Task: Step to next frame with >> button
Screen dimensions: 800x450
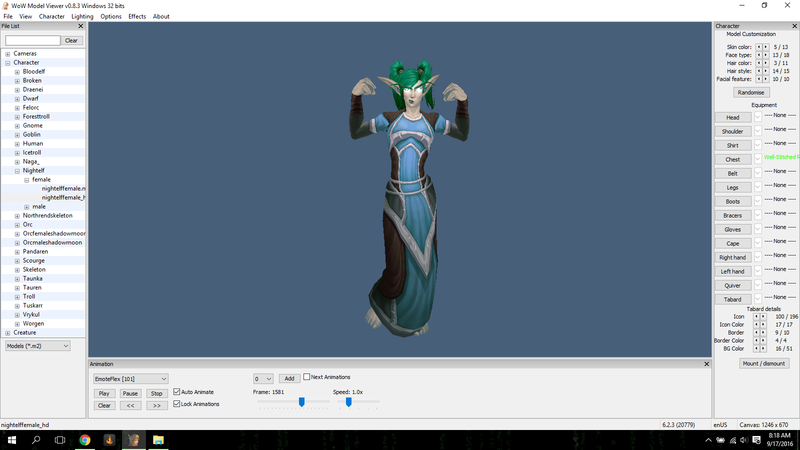Action: point(157,406)
